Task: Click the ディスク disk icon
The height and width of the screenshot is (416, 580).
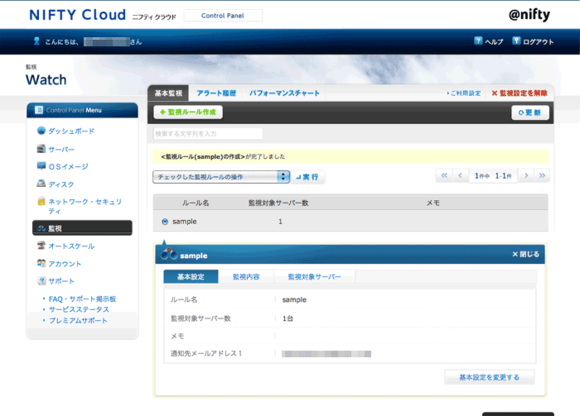Action: tap(41, 183)
